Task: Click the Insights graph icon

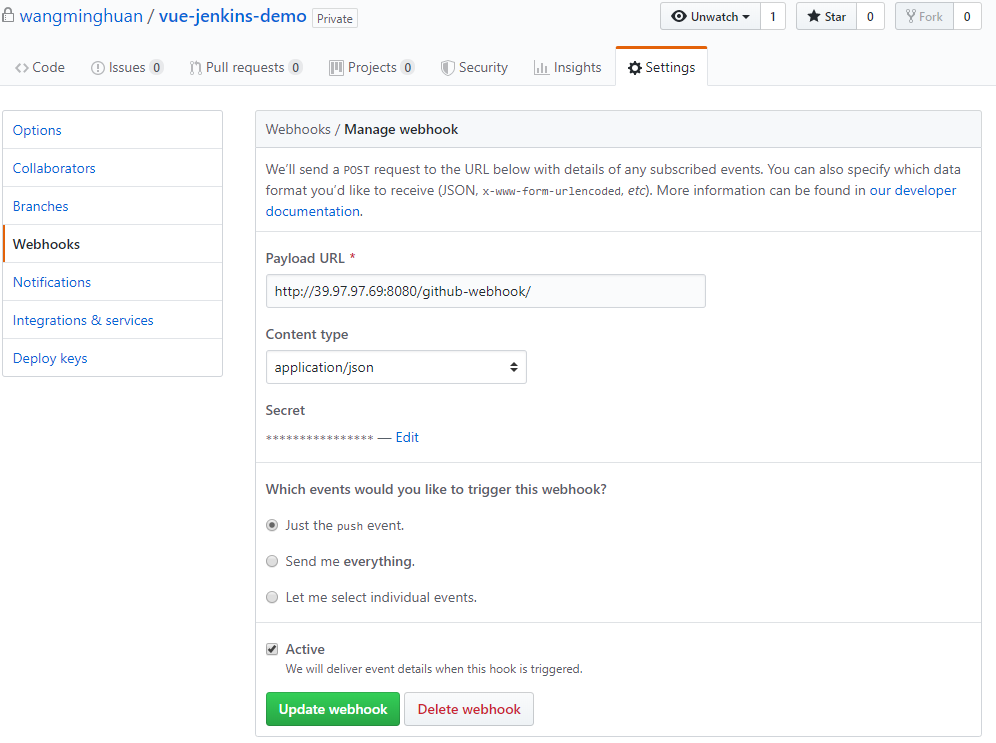Action: point(541,68)
